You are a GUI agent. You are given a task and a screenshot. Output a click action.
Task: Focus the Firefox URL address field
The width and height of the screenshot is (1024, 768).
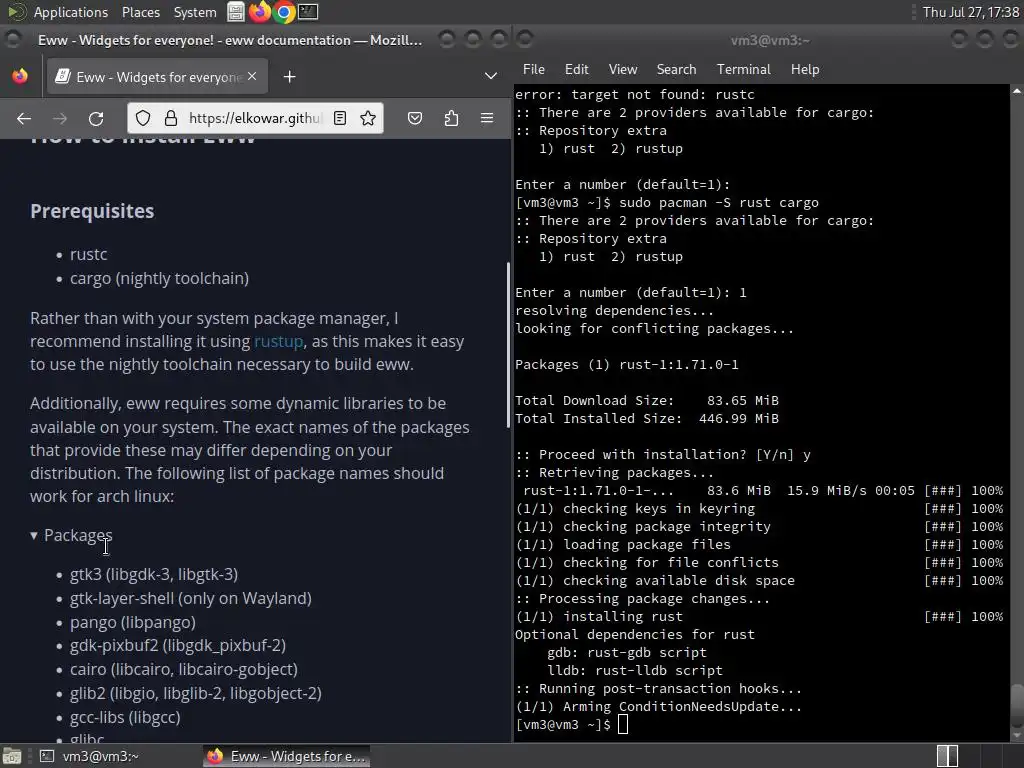tap(255, 118)
